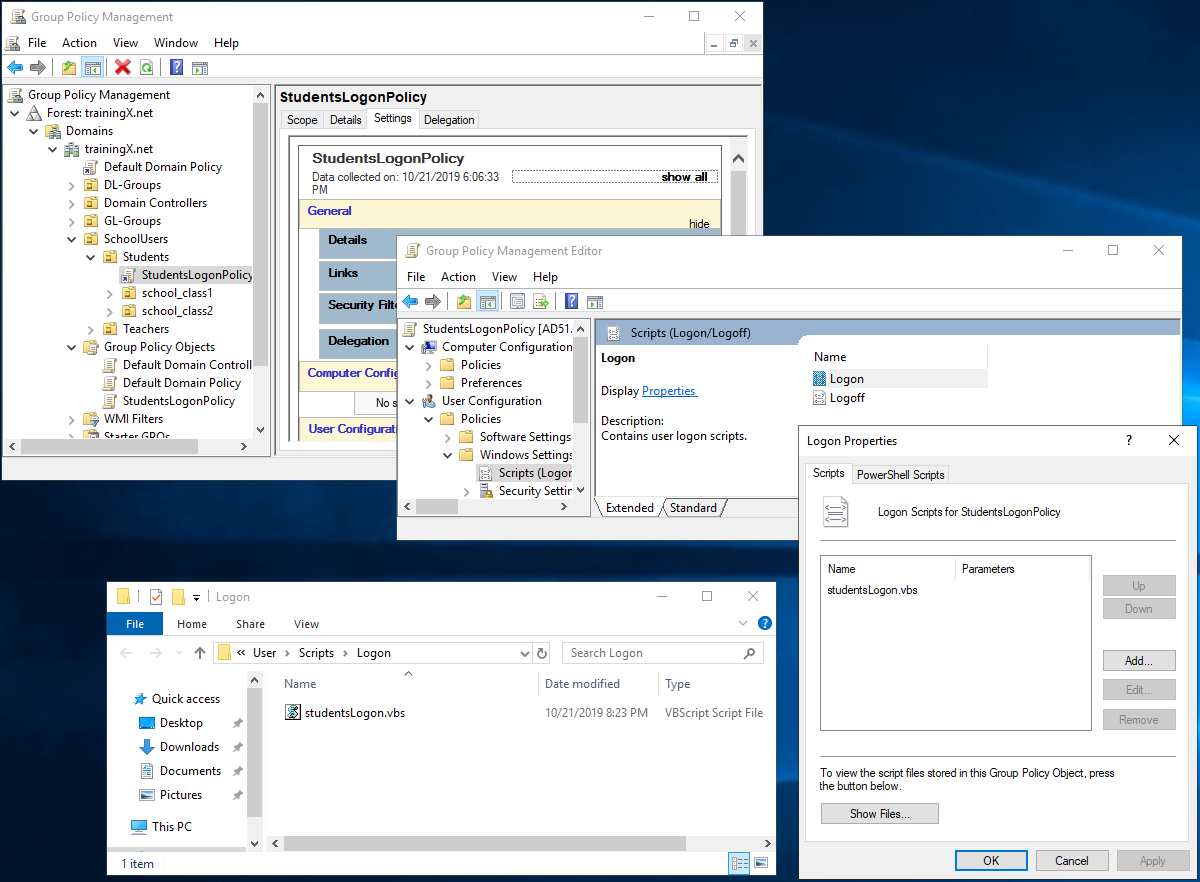
Task: Open the View menu in Group Policy Management Editor
Action: [504, 277]
